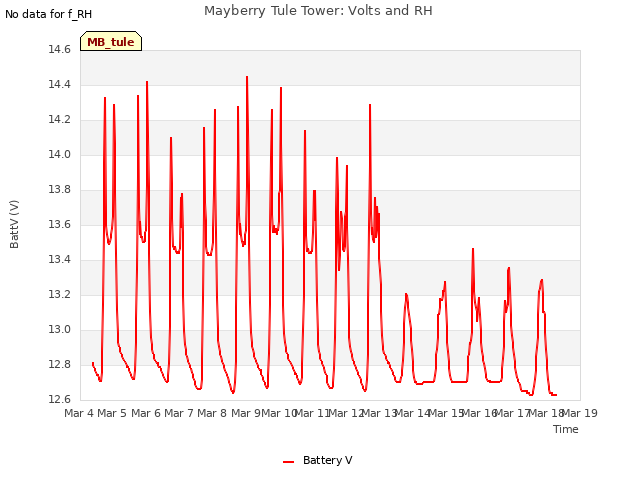Click the 12.8 y-axis tick value
This screenshot has width=640, height=480.
[x=60, y=364]
